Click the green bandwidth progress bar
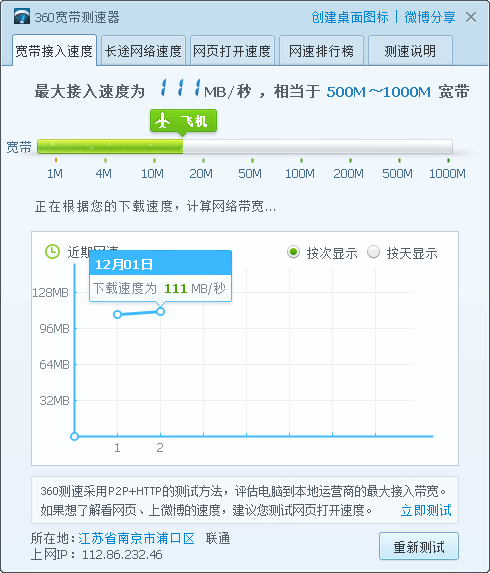 click(x=110, y=147)
